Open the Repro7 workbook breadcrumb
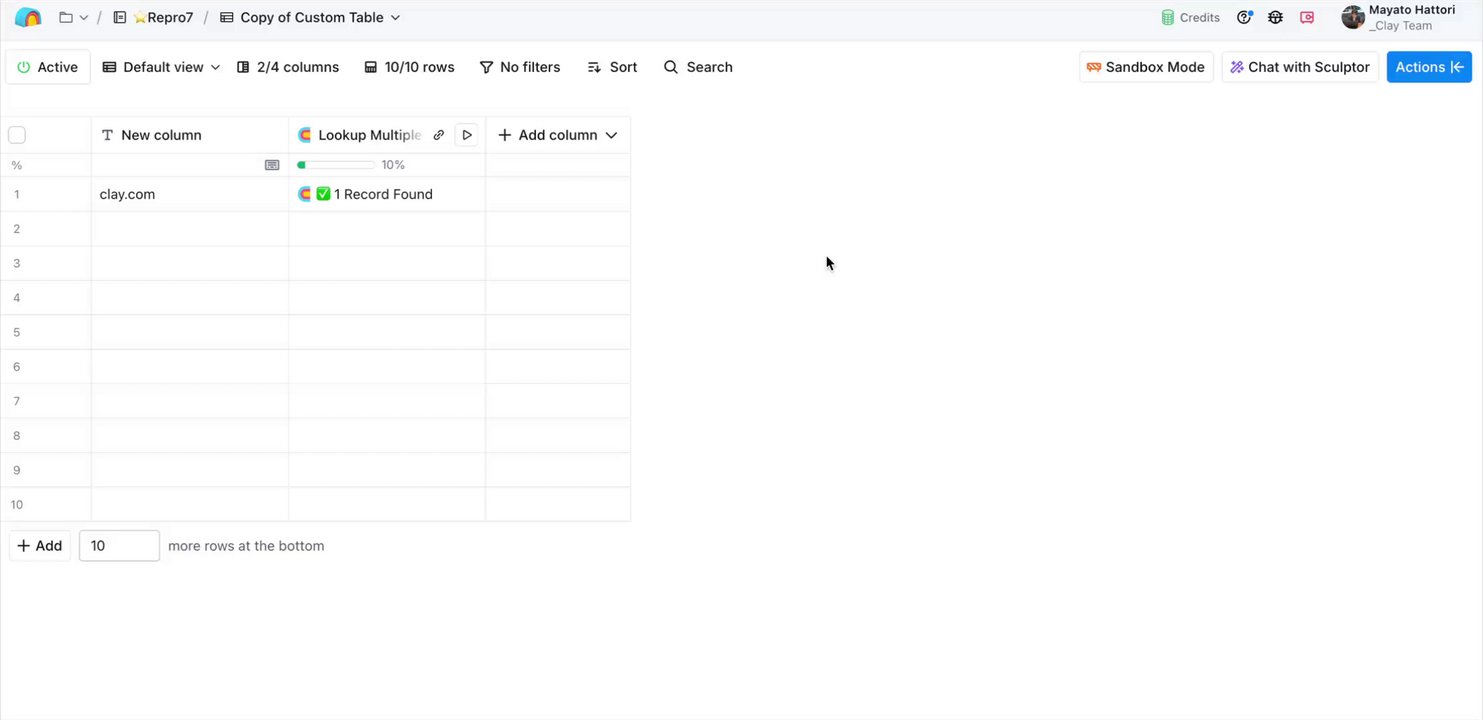Image resolution: width=1483 pixels, height=720 pixels. coord(153,17)
